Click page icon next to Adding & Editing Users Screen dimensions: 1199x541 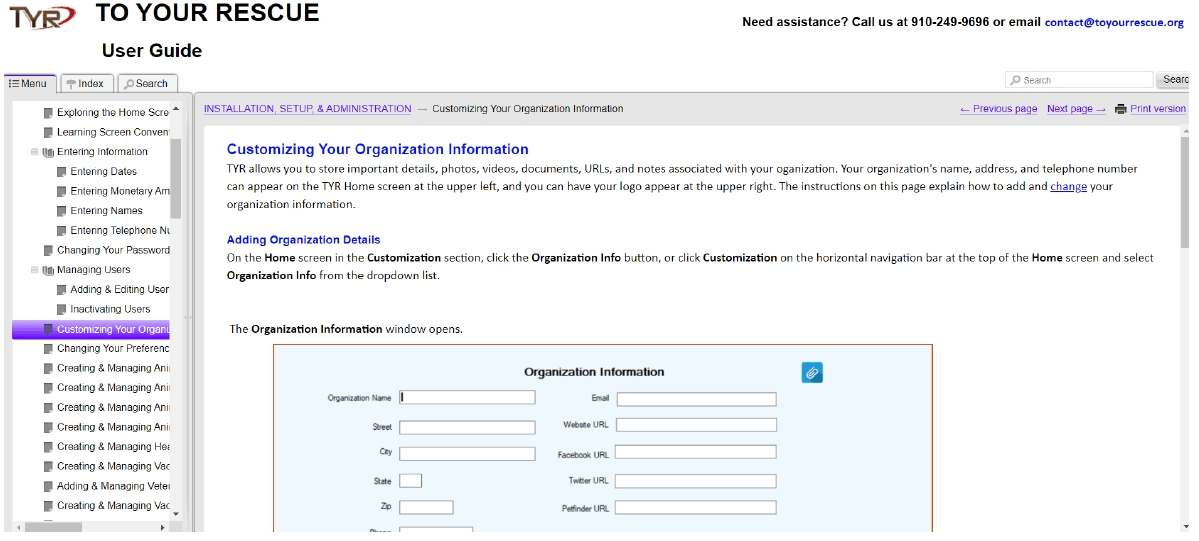62,289
